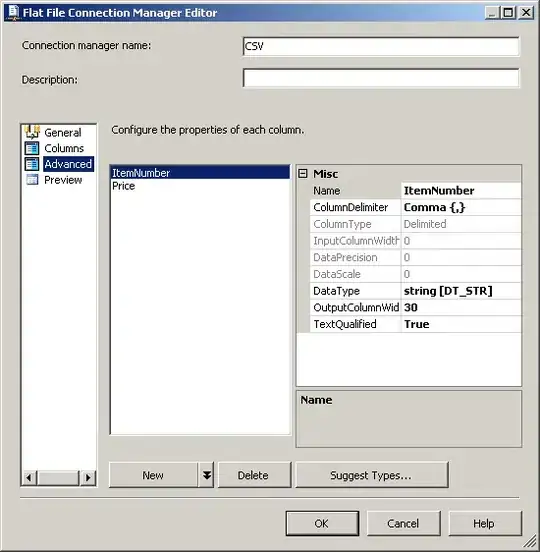Image resolution: width=540 pixels, height=552 pixels.
Task: Maximize the editor window
Action: (x=508, y=13)
